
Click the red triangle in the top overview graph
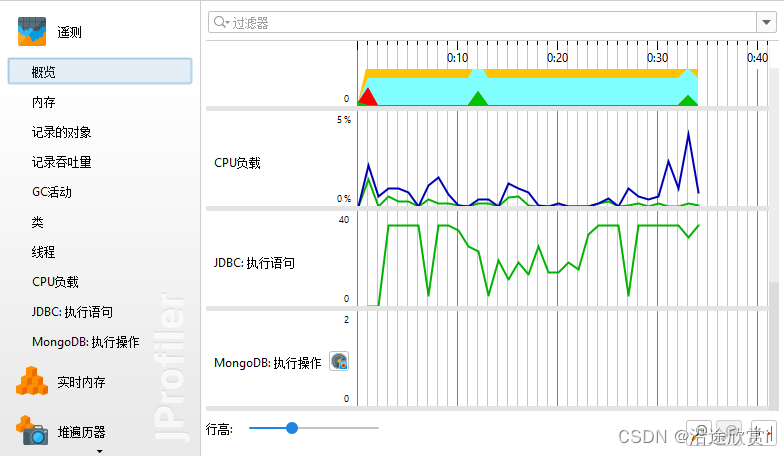click(x=368, y=97)
